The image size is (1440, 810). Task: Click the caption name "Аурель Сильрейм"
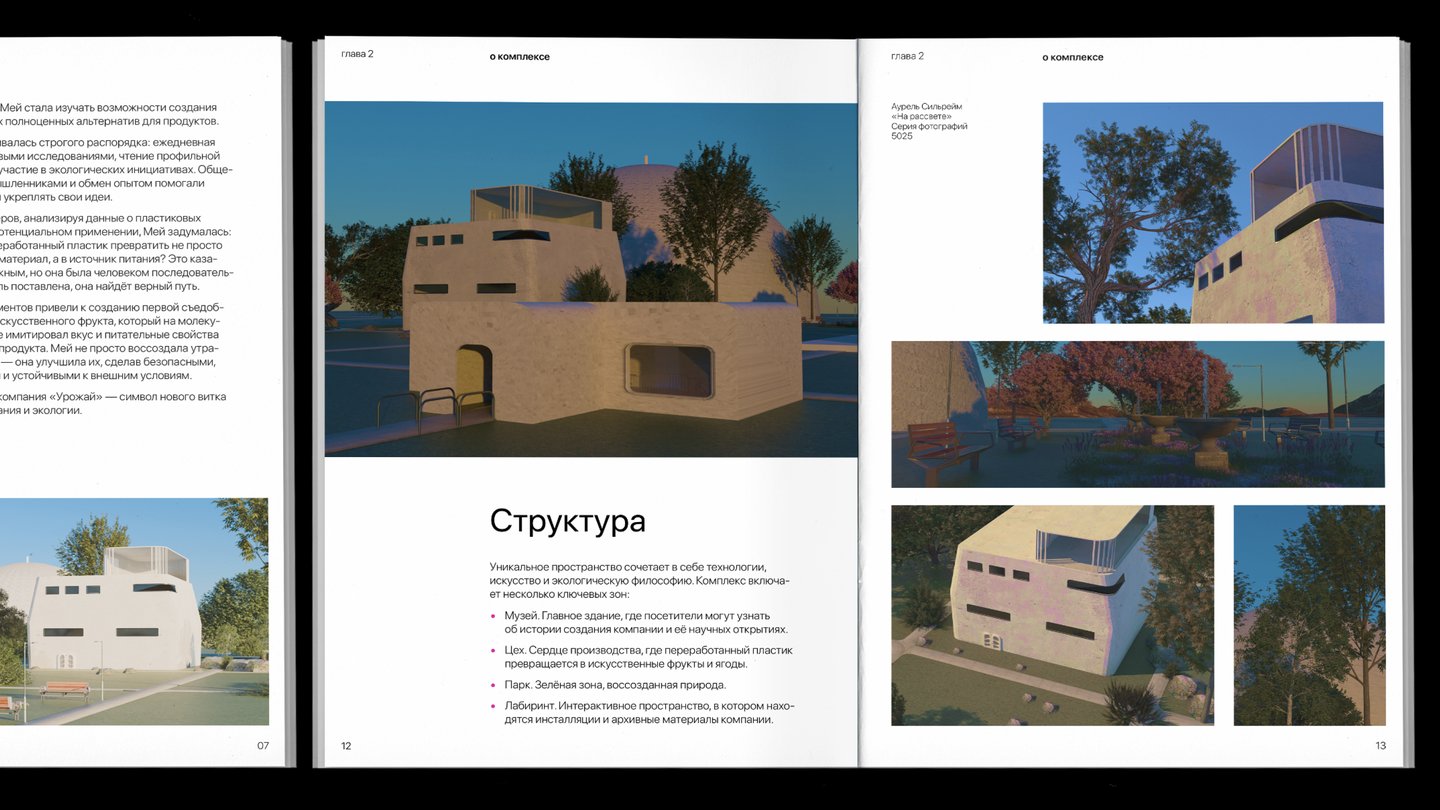click(x=927, y=107)
